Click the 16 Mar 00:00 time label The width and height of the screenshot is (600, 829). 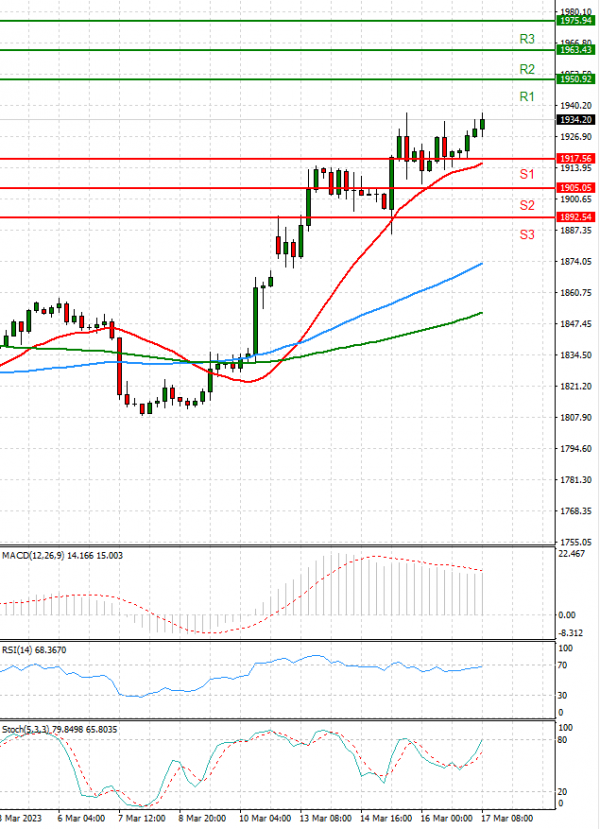tap(446, 818)
